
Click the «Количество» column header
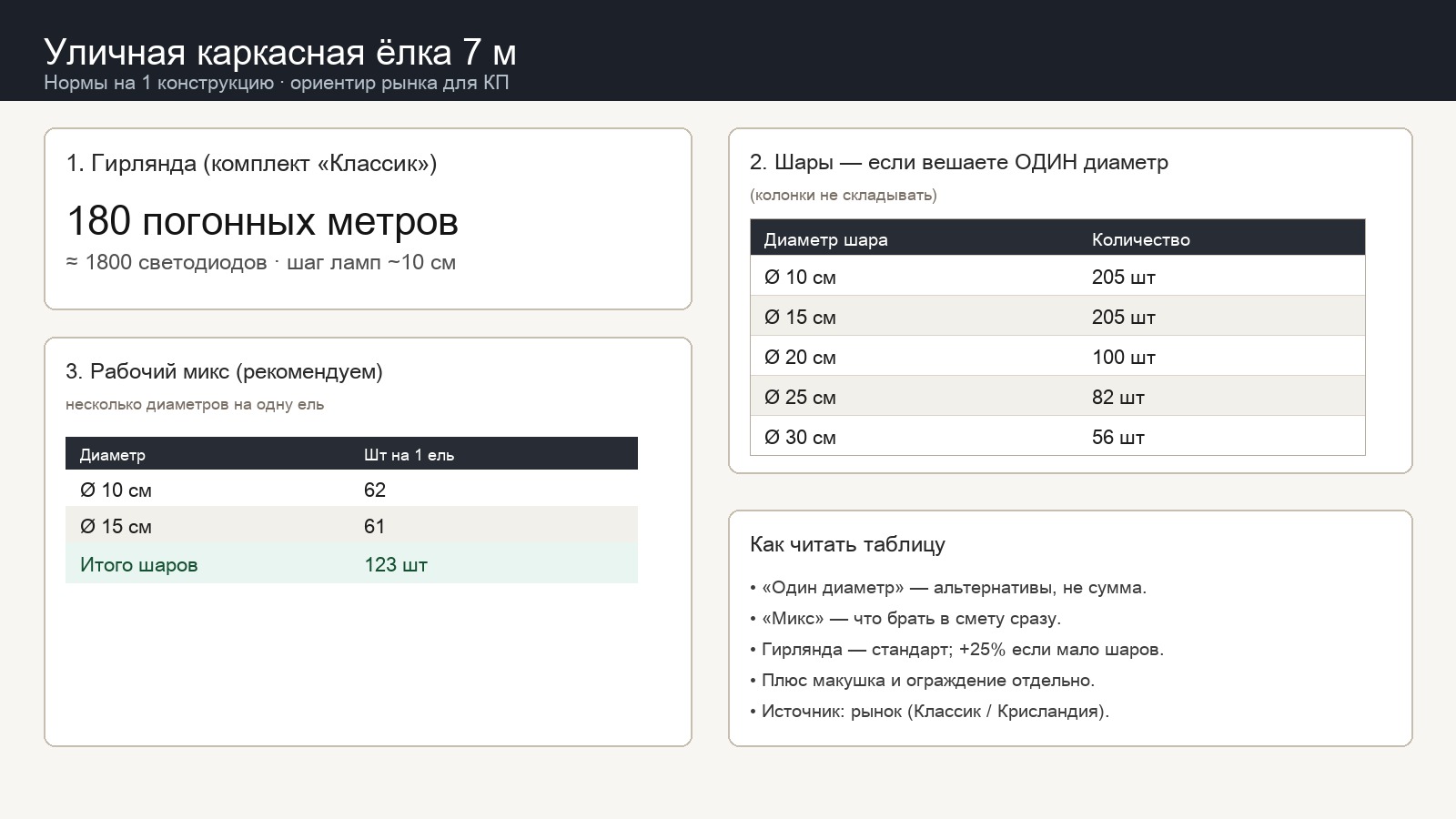[x=1141, y=239]
